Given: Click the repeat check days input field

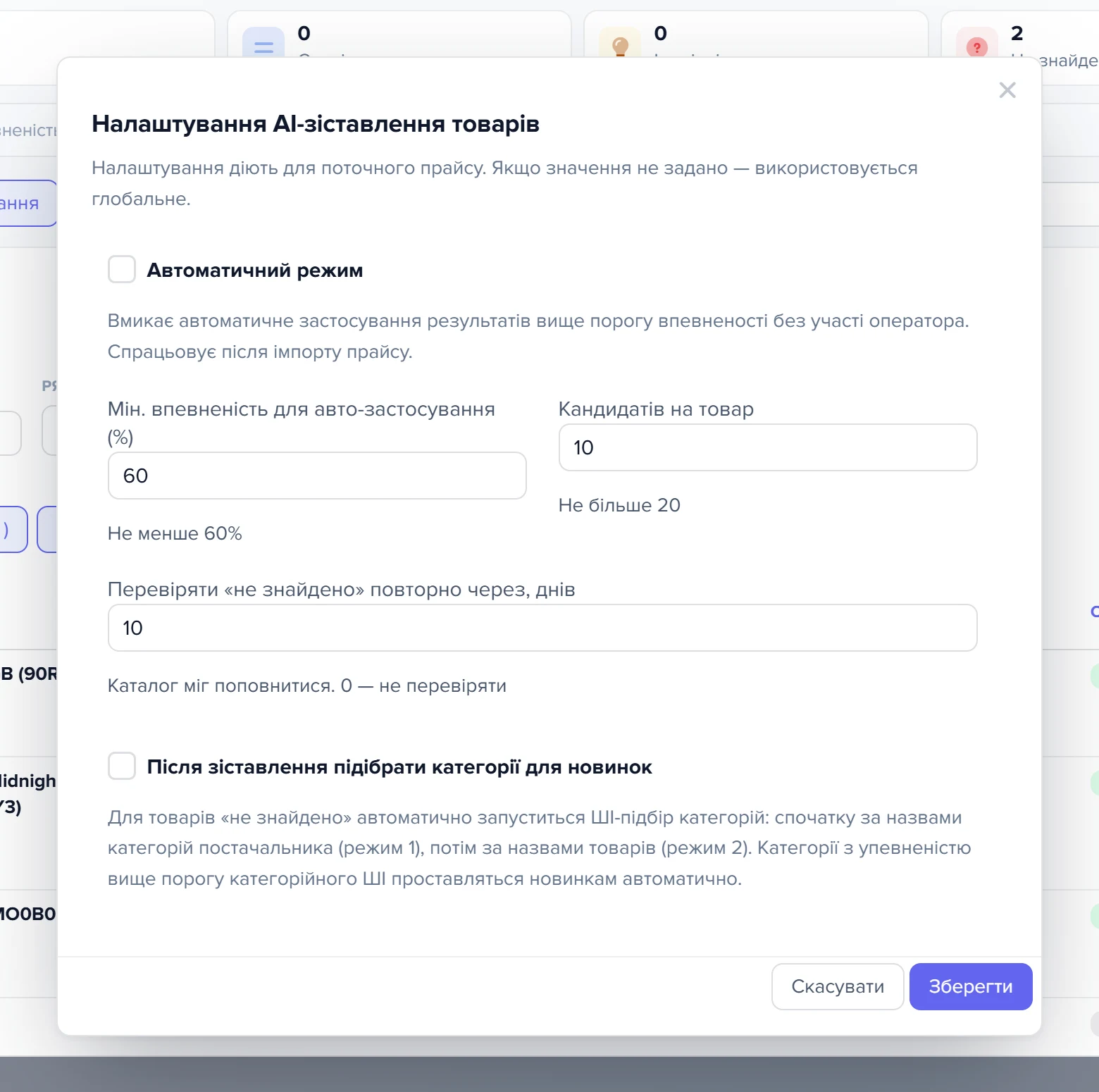Looking at the screenshot, I should click(x=542, y=628).
